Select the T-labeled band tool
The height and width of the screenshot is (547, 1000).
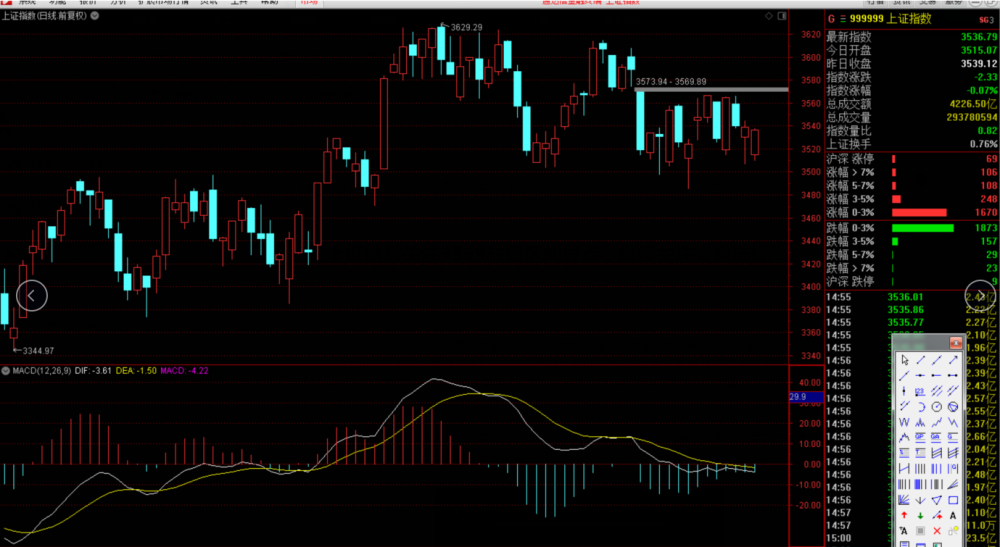point(920,453)
